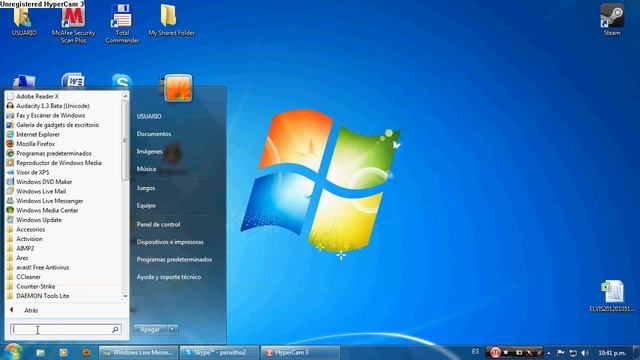Open the shutdown options arrow next to Apagar
640x360 pixels.
click(173, 329)
